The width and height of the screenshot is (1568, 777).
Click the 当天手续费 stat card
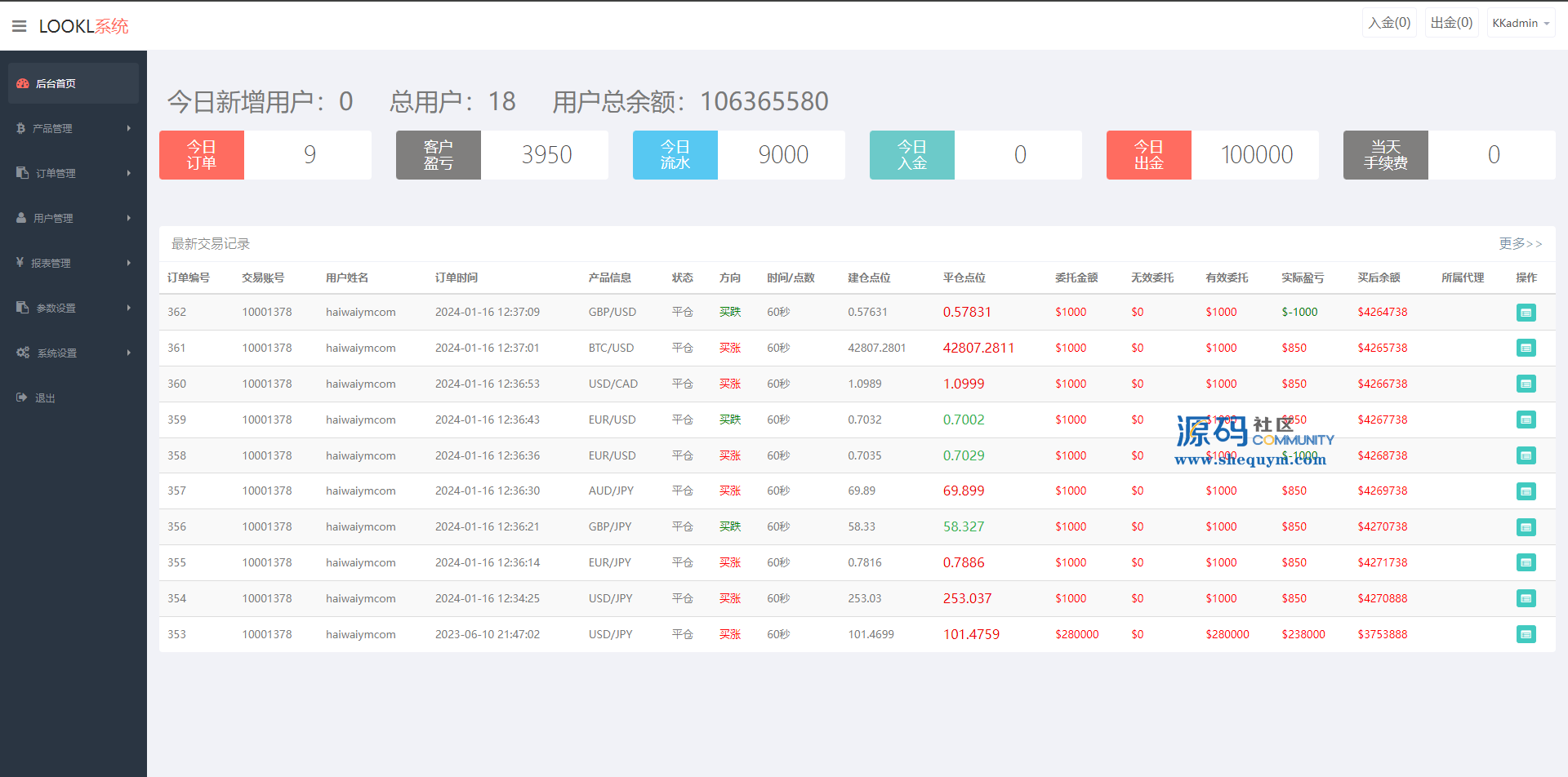coord(1450,155)
